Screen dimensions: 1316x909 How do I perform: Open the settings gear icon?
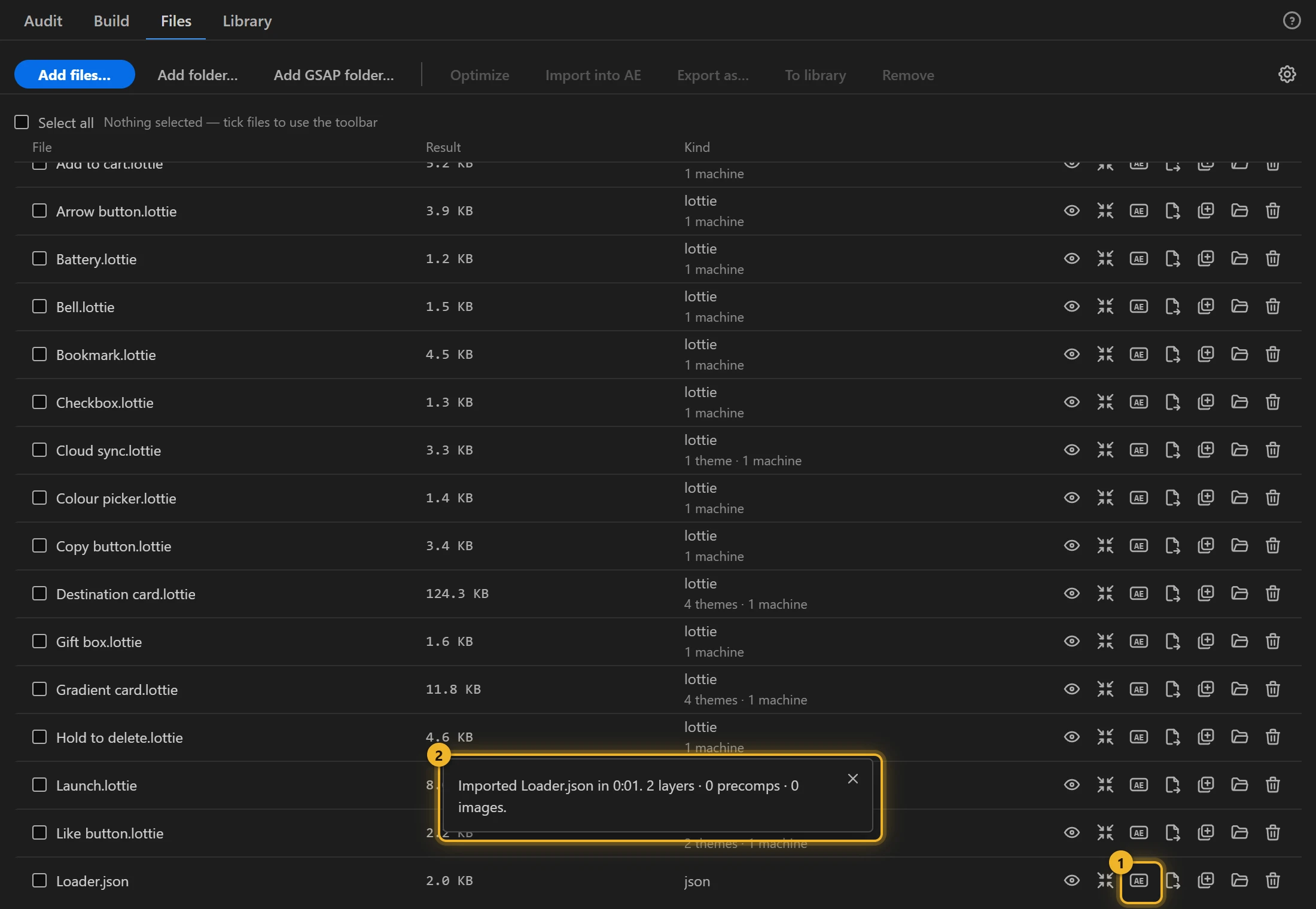click(1287, 74)
